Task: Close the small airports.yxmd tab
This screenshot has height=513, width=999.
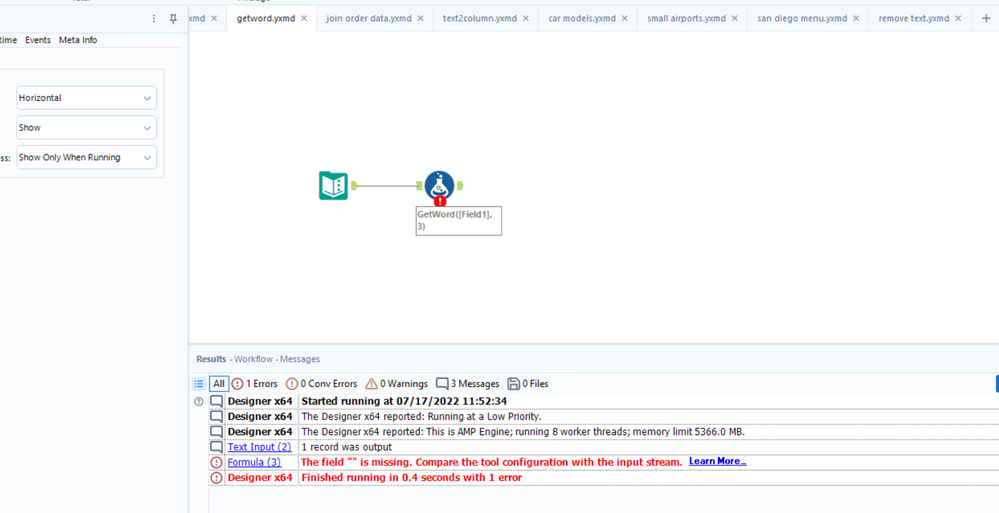Action: point(735,18)
